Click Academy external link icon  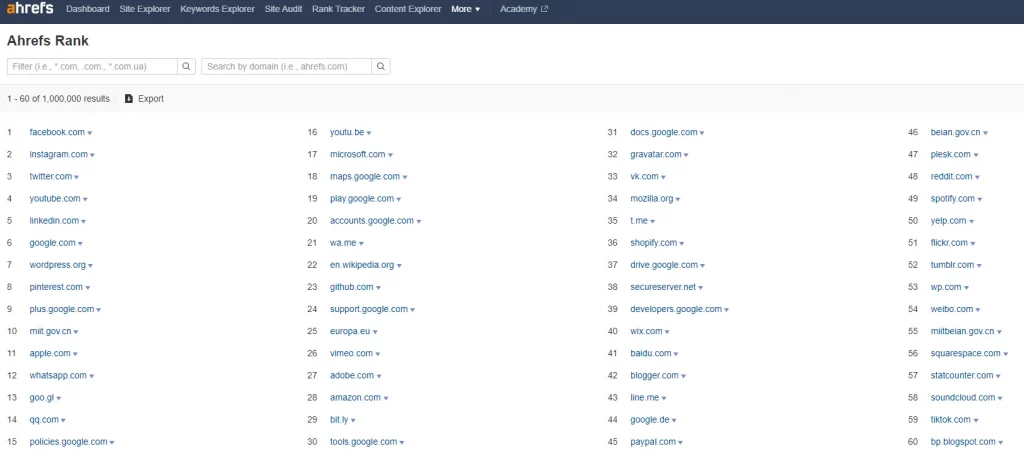tap(545, 9)
